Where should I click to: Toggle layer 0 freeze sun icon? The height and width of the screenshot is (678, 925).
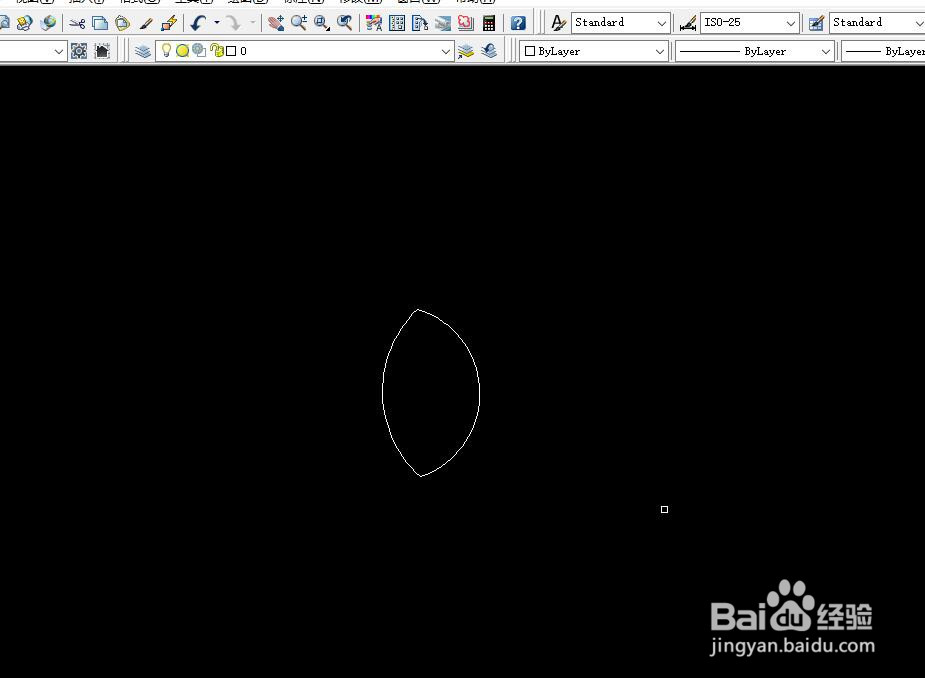[x=182, y=51]
